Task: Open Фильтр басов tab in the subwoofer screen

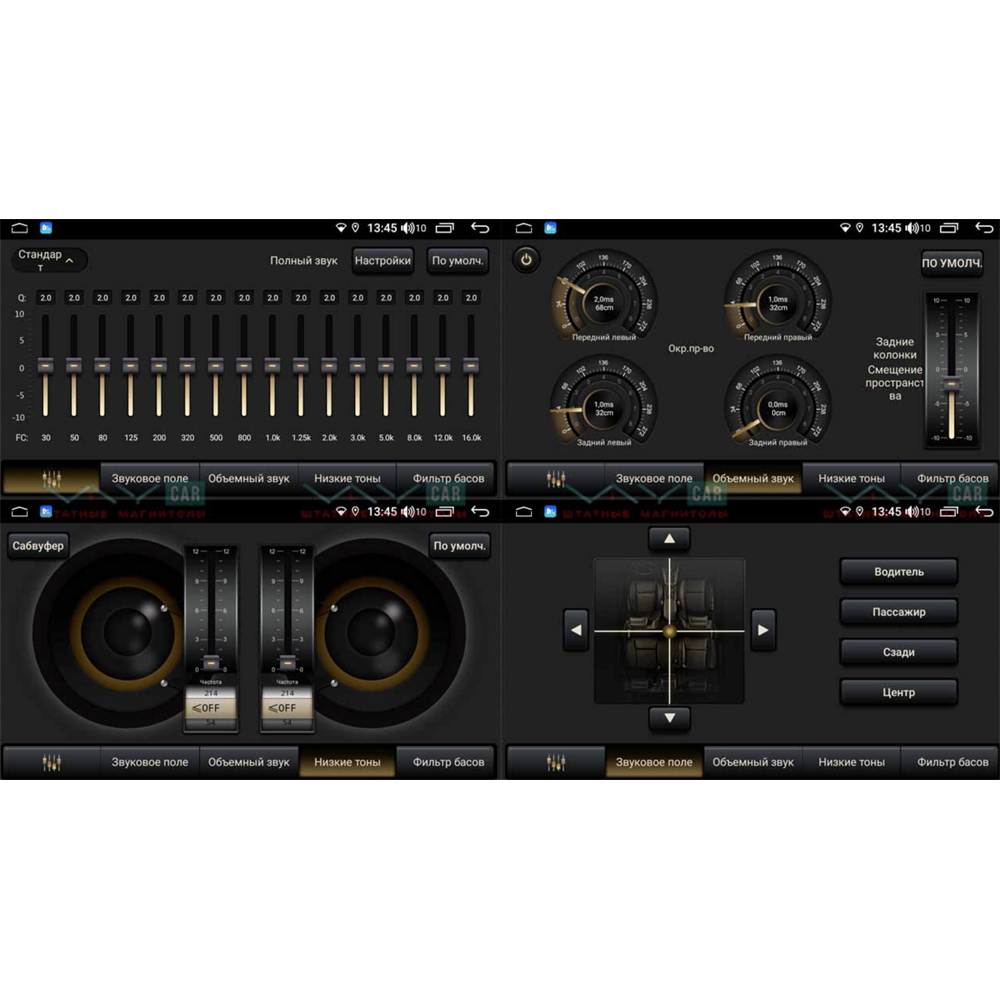Action: [x=448, y=762]
